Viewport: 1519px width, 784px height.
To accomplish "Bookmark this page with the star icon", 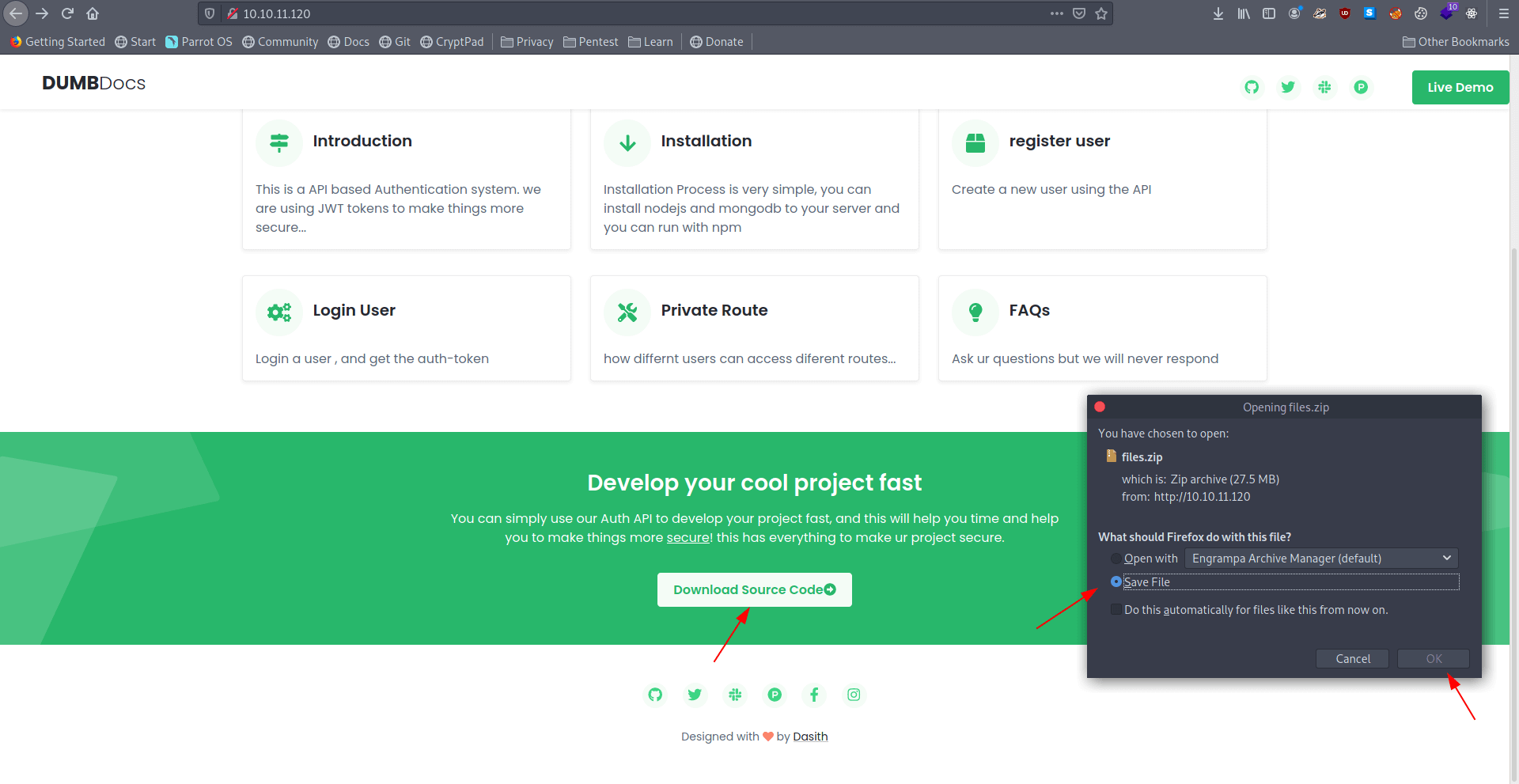I will (1101, 13).
